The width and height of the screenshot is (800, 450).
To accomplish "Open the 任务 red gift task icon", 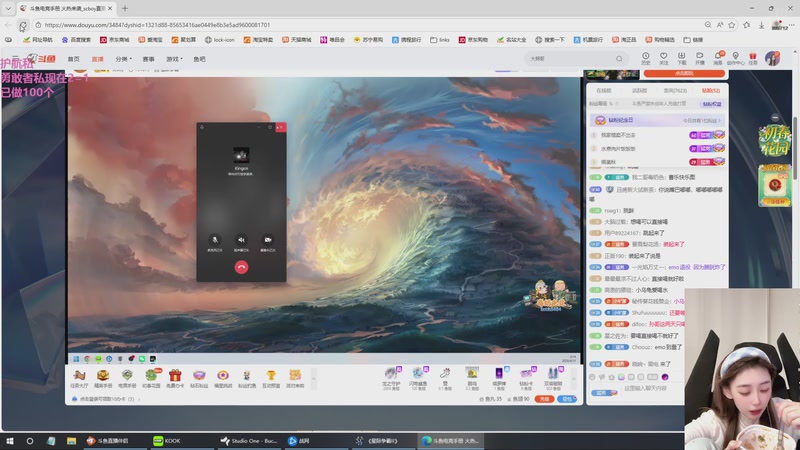I will [753, 58].
